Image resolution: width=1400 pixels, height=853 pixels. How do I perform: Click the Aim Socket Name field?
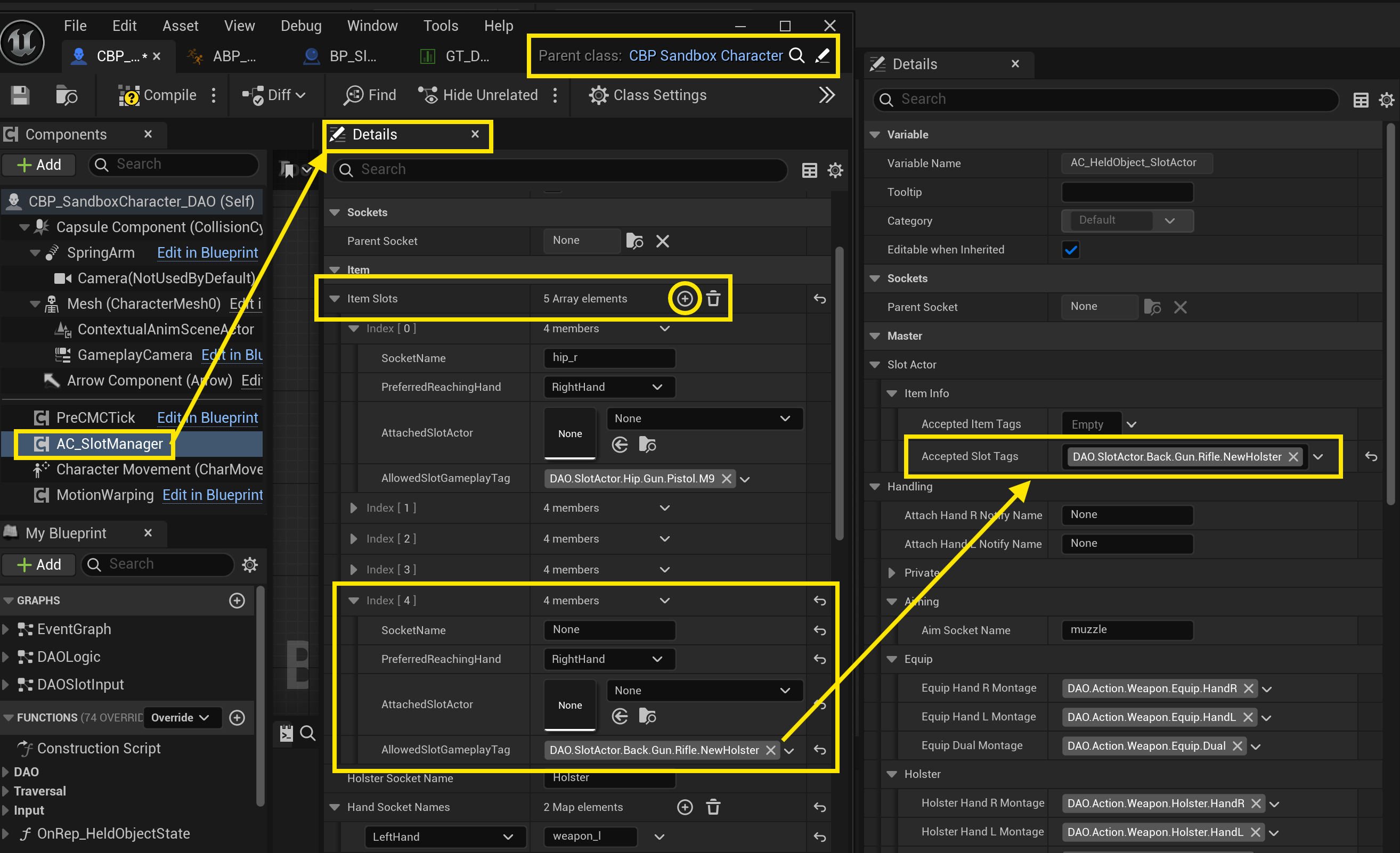click(x=1127, y=630)
